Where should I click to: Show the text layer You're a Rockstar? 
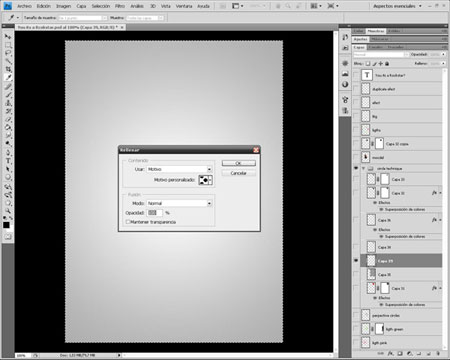[x=356, y=75]
